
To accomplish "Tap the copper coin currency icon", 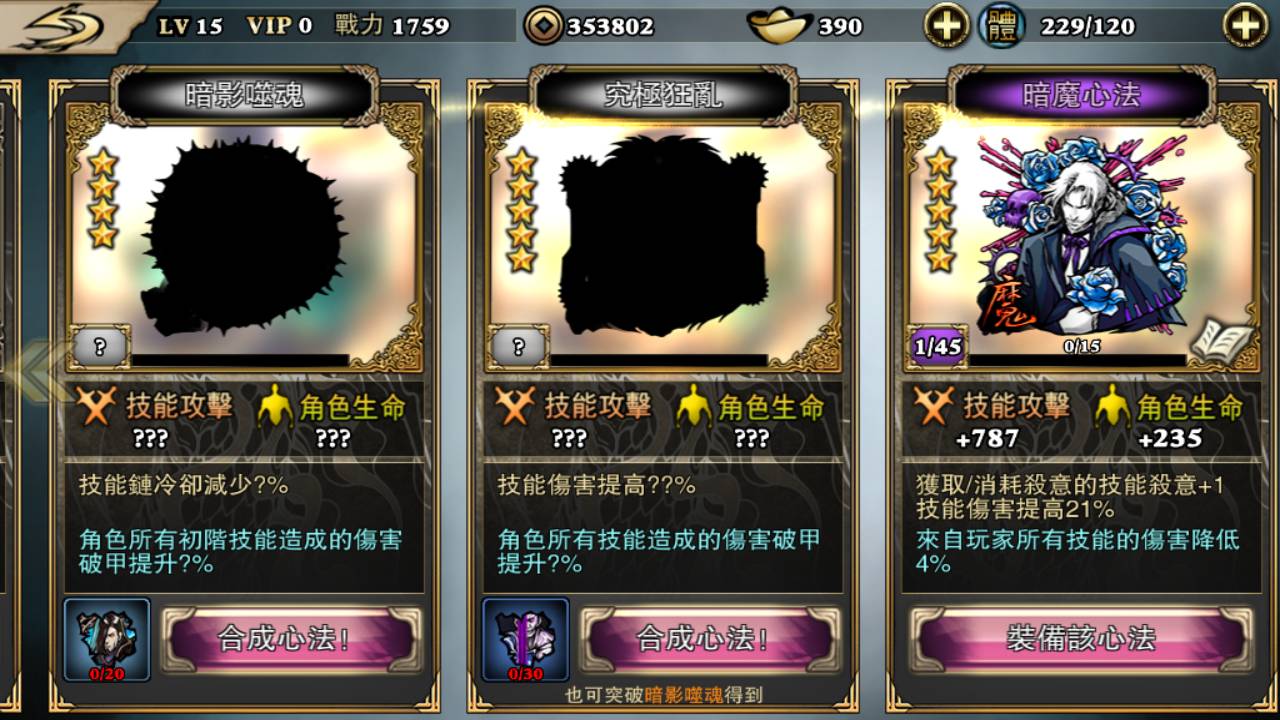I will (x=543, y=26).
